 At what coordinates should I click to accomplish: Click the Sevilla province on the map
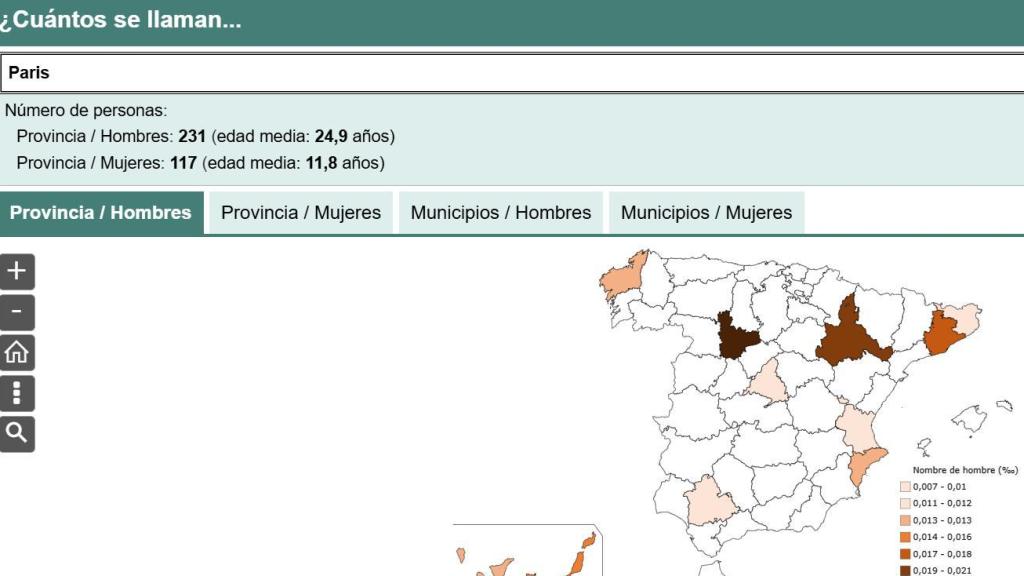tap(710, 500)
